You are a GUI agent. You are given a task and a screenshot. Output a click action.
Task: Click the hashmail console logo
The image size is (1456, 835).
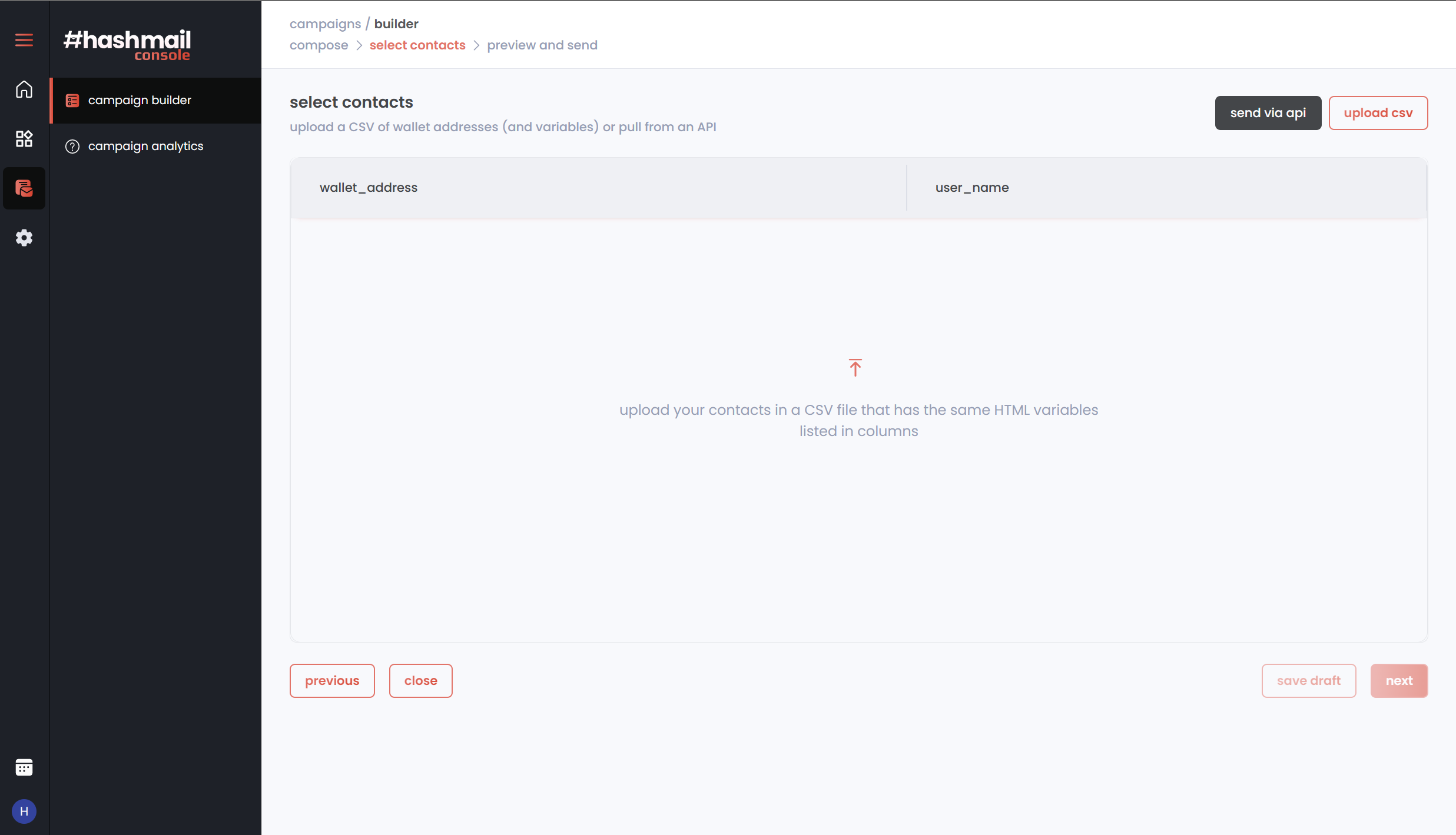point(127,45)
